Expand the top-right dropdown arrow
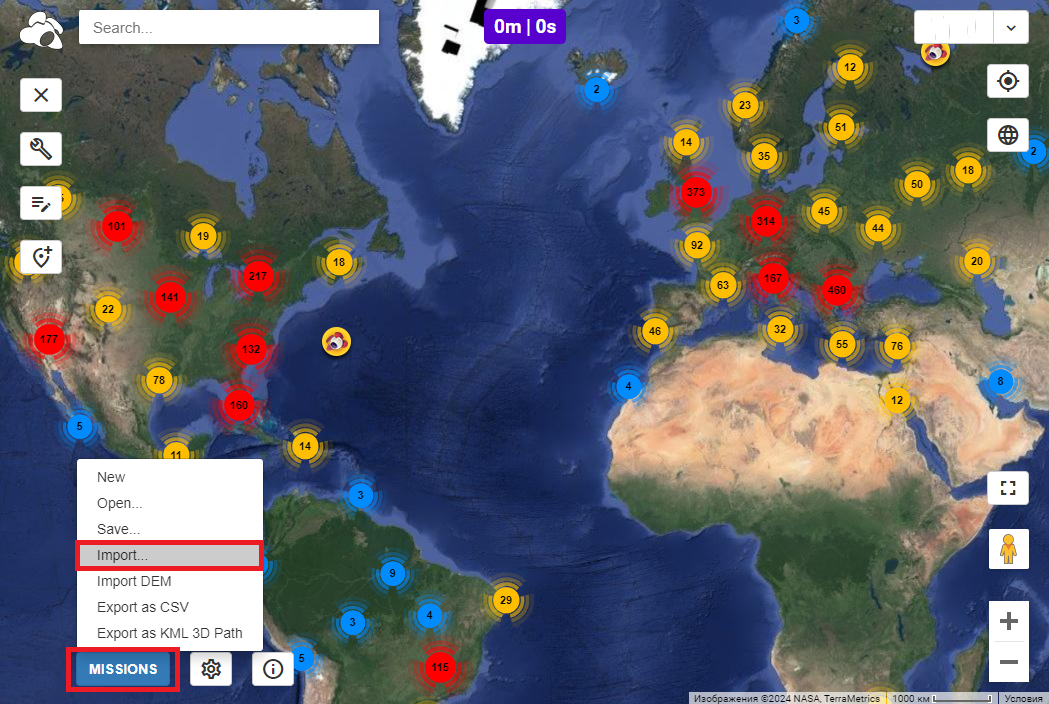Viewport: 1049px width, 704px height. point(1011,28)
